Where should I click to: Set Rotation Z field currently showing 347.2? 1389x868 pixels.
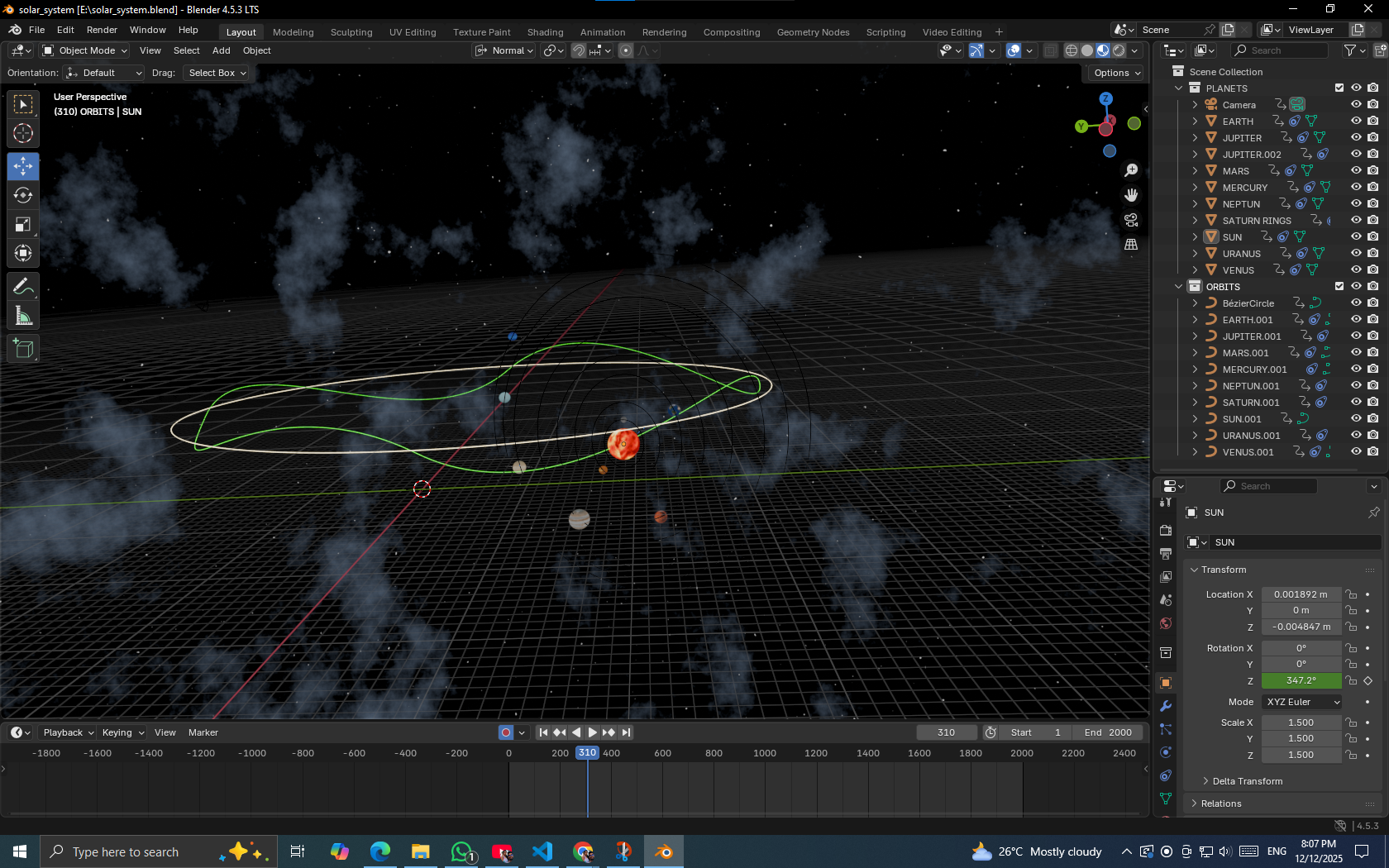(1301, 680)
